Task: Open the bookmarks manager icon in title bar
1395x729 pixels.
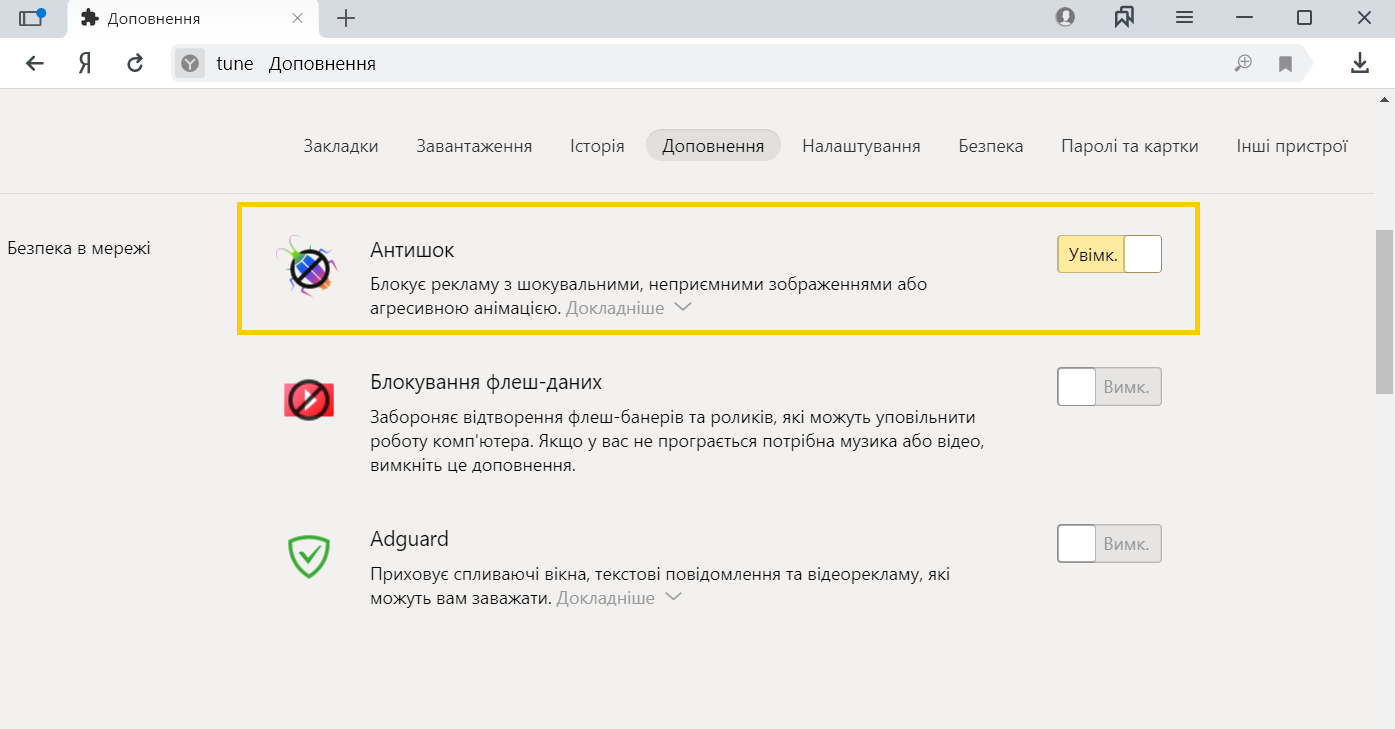Action: 1125,17
